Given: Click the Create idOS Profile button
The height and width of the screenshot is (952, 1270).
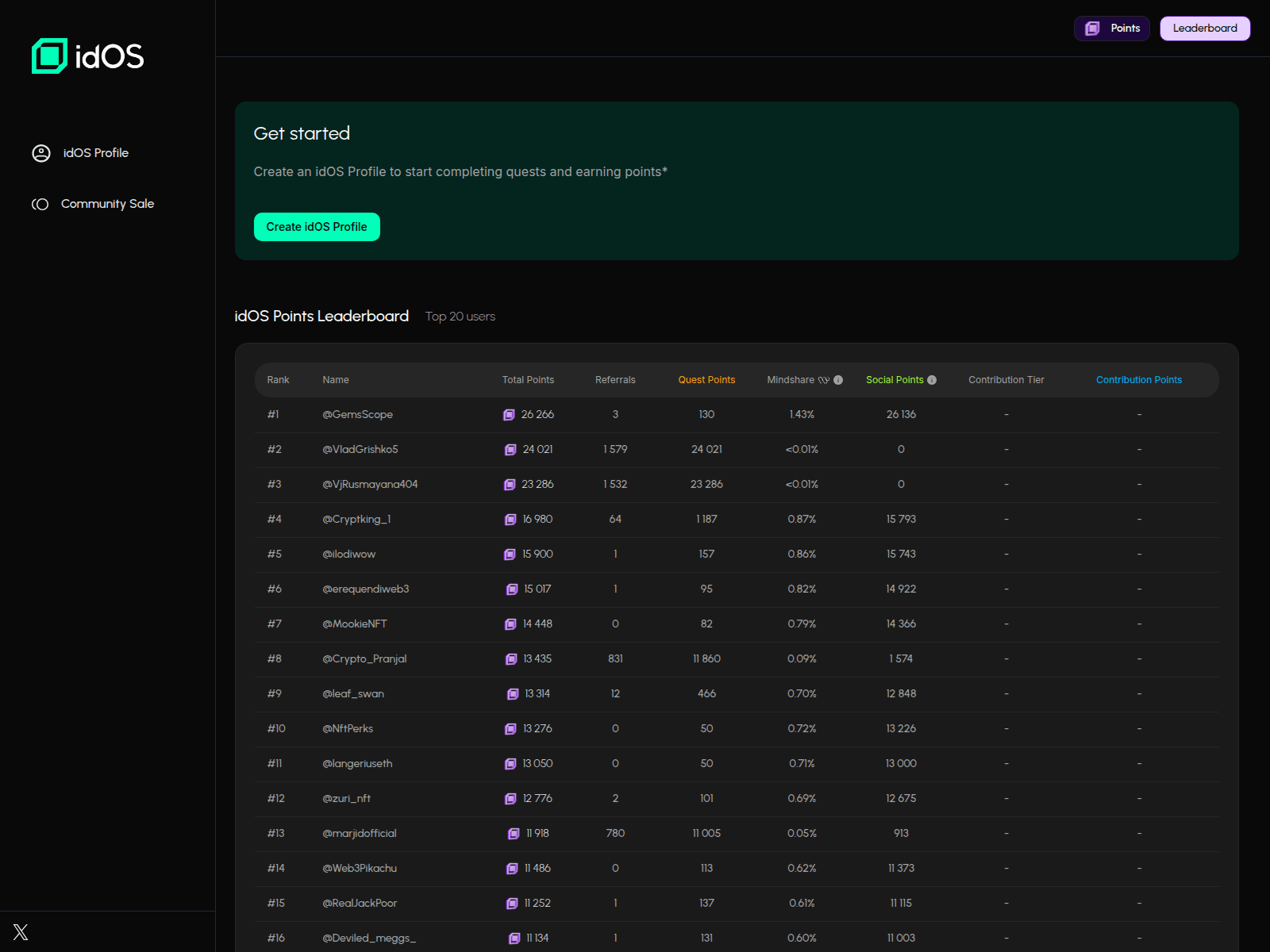Looking at the screenshot, I should [x=317, y=227].
